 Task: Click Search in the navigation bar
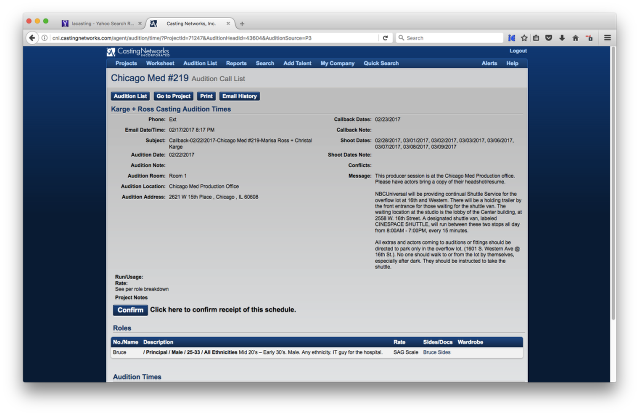pyautogui.click(x=265, y=63)
